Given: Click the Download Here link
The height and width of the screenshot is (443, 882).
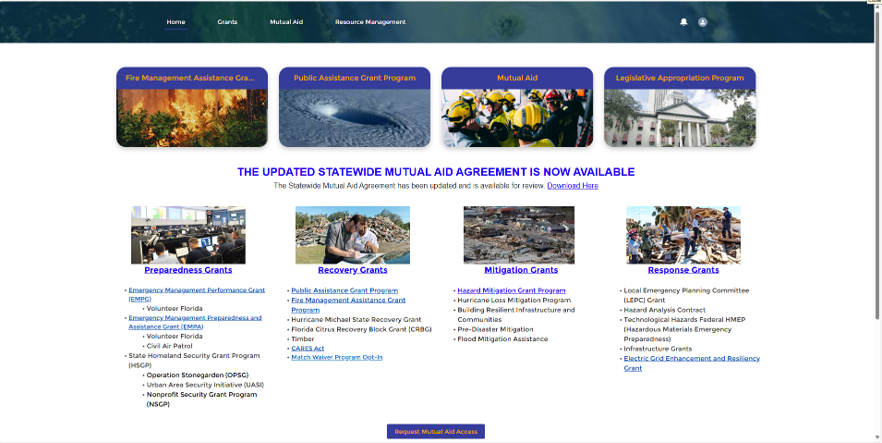Looking at the screenshot, I should coord(572,186).
